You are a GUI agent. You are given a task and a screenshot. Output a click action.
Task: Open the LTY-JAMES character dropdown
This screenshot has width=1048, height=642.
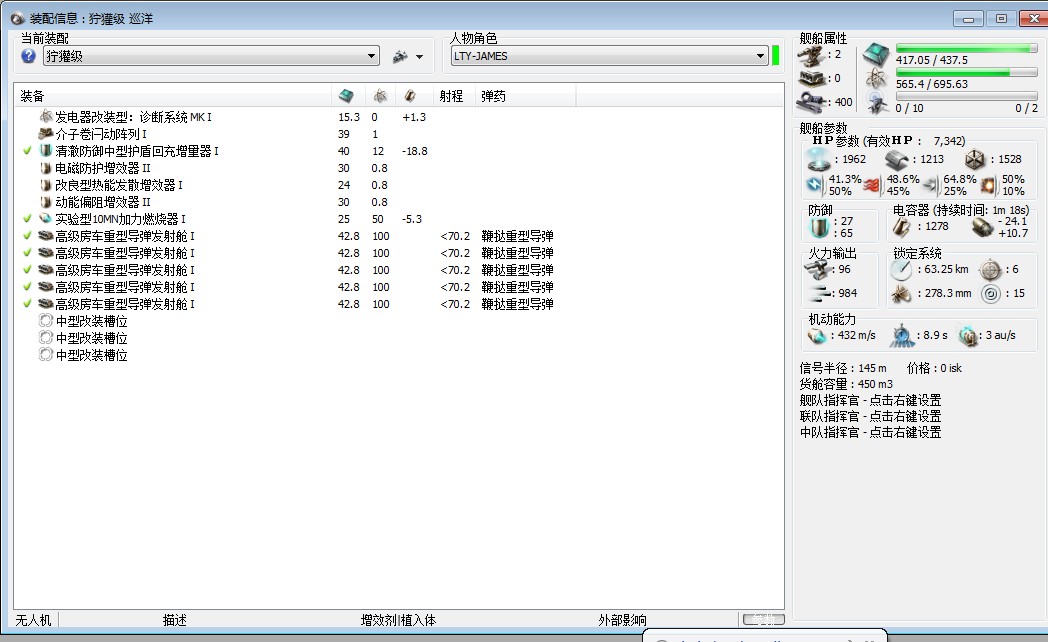pos(609,56)
